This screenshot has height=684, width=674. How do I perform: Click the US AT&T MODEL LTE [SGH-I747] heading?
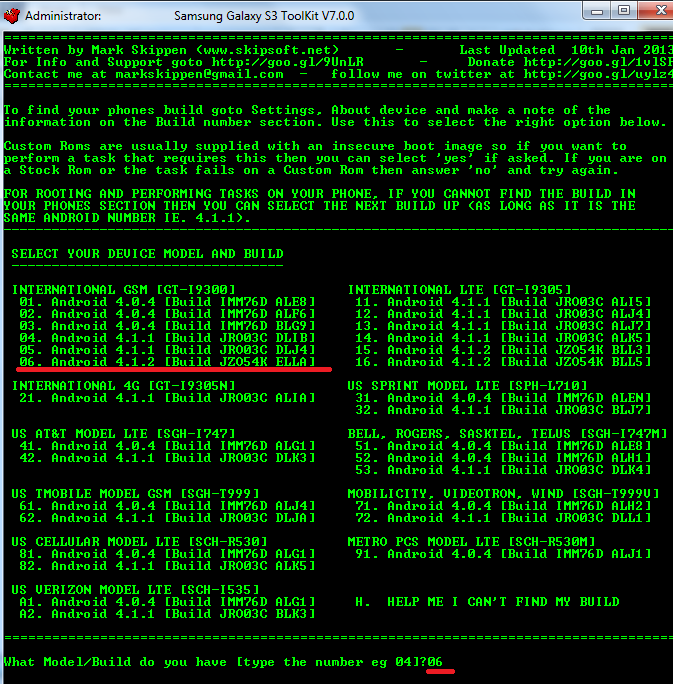(x=123, y=434)
